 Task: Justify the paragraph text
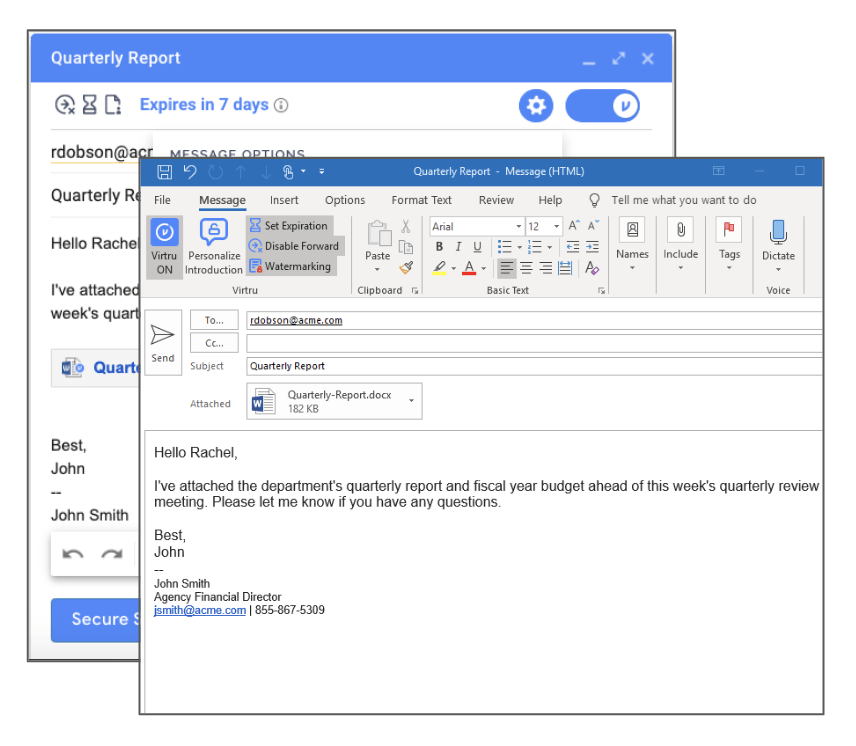(x=565, y=268)
